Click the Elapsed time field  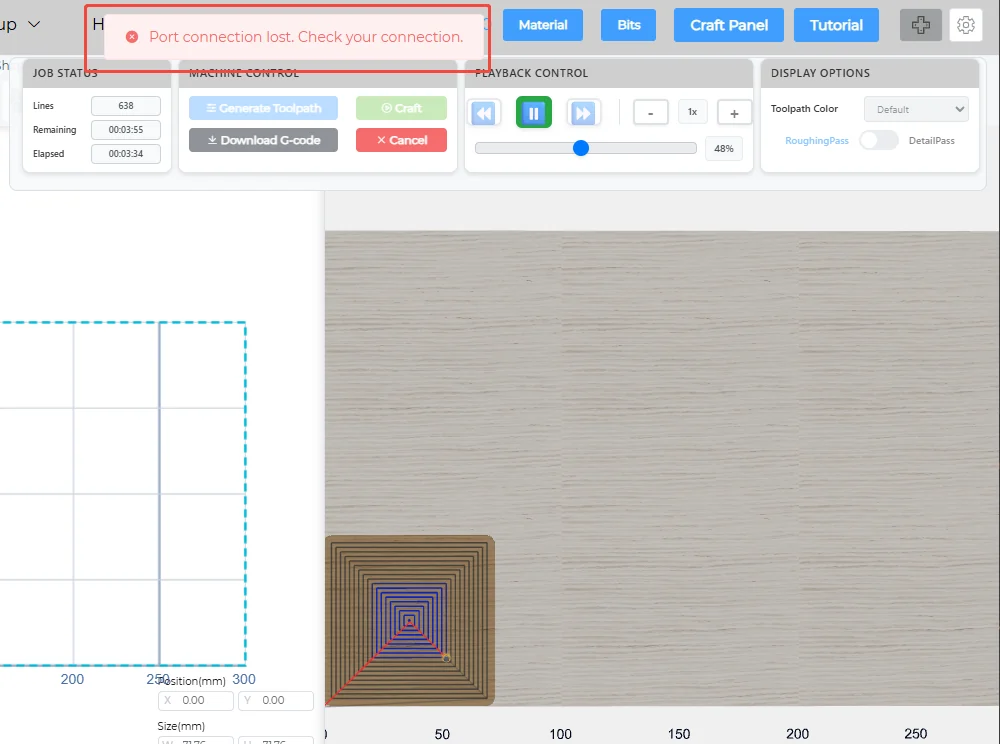coord(126,154)
